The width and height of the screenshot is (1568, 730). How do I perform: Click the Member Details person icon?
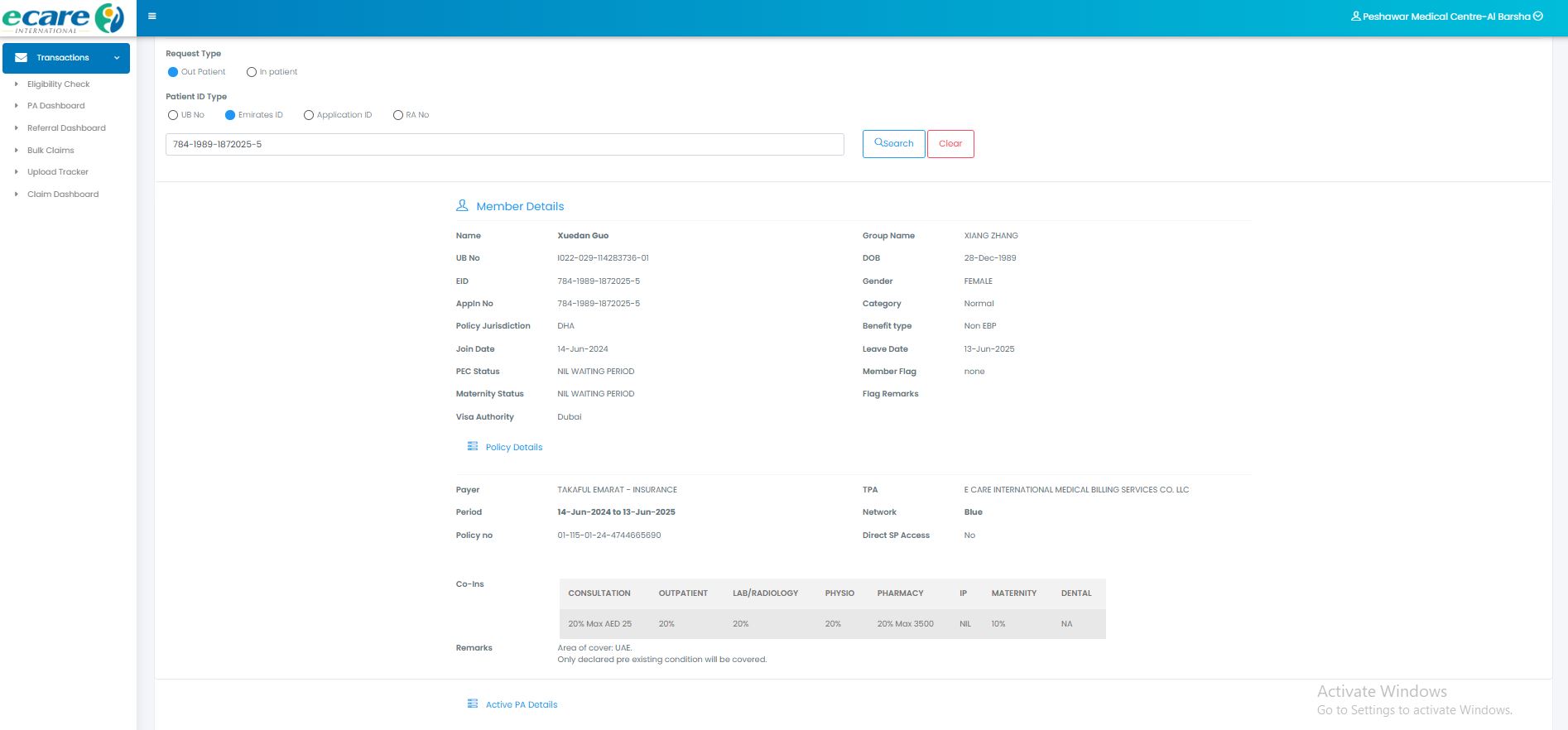462,205
